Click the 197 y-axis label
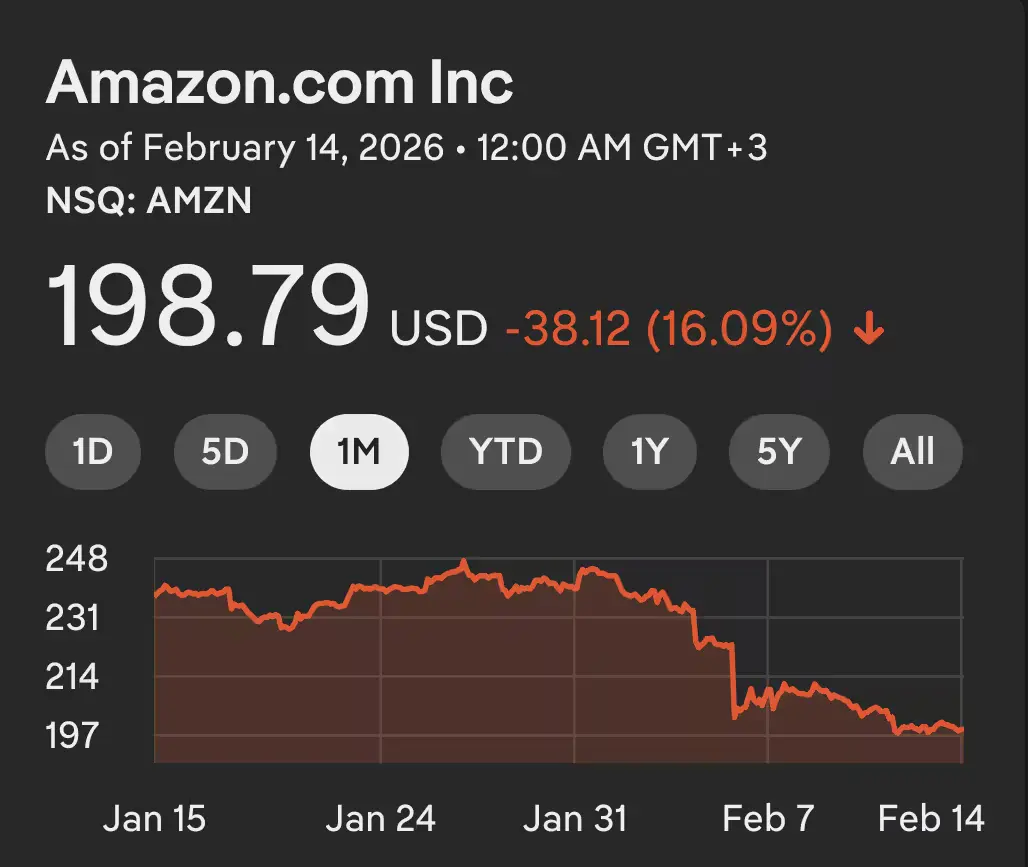The height and width of the screenshot is (867, 1028). point(73,736)
